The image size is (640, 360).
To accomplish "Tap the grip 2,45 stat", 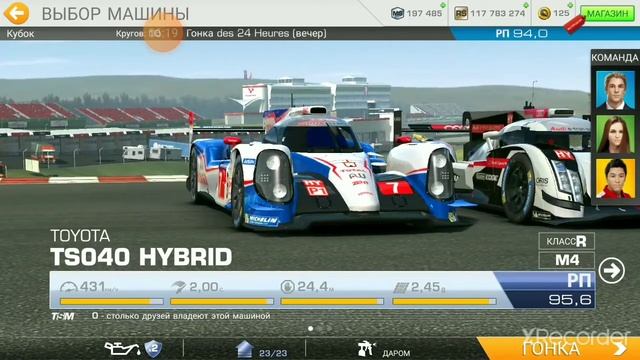I will (419, 287).
